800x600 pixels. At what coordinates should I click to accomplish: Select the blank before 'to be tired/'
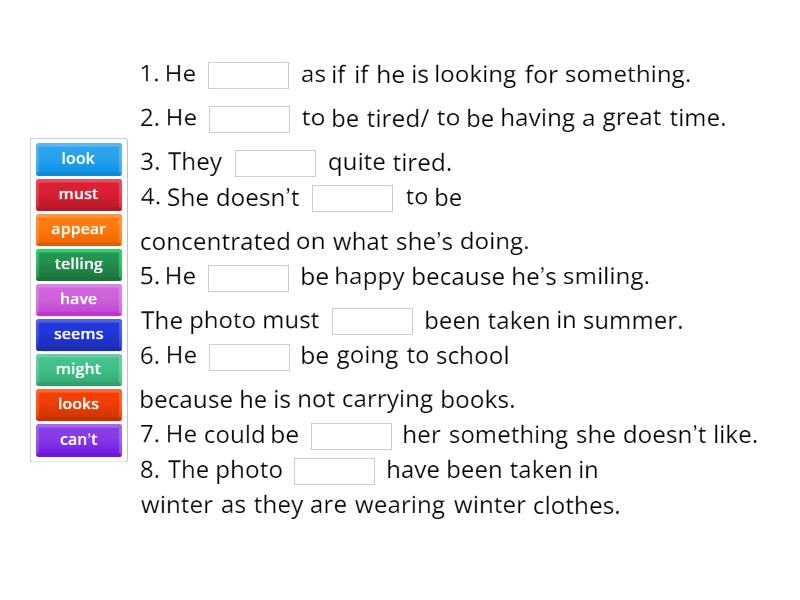pos(249,119)
